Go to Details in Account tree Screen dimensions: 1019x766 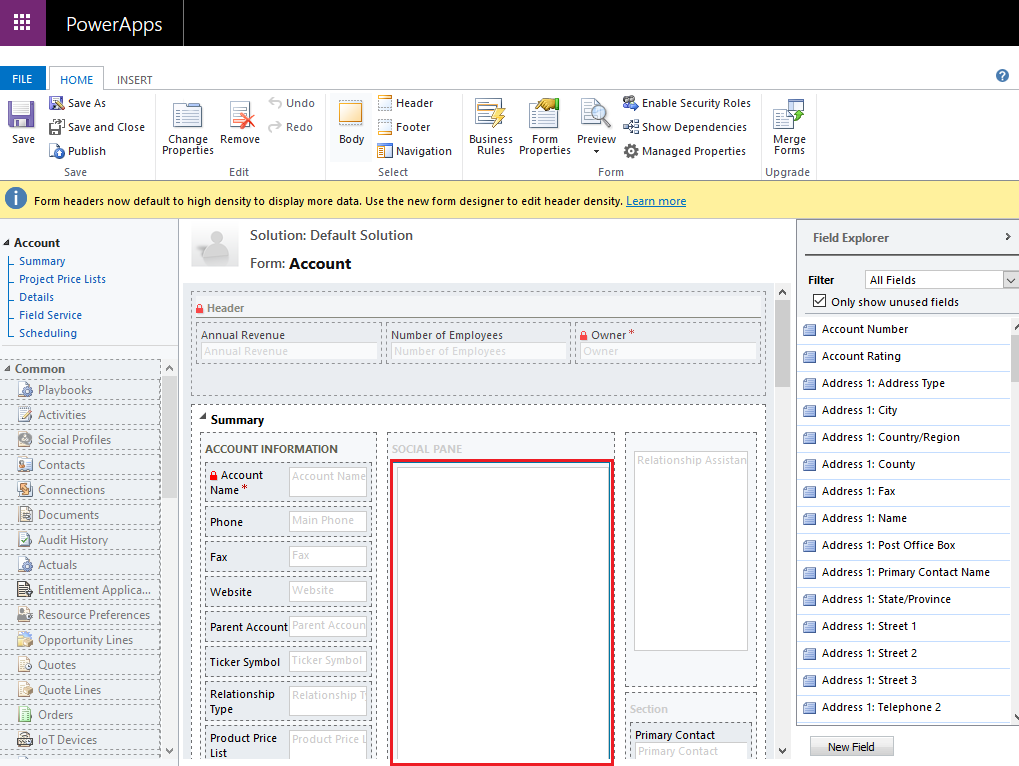(x=36, y=297)
